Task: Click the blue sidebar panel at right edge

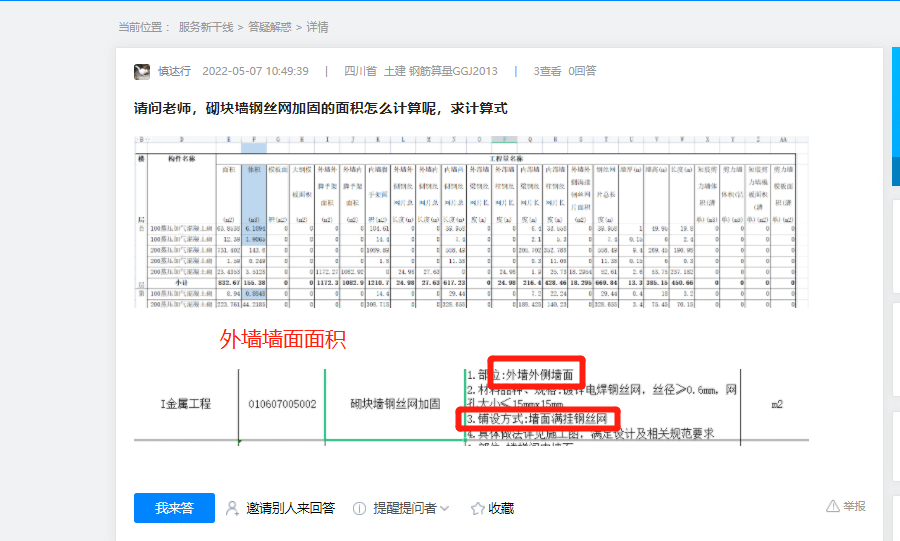Action: 895,116
